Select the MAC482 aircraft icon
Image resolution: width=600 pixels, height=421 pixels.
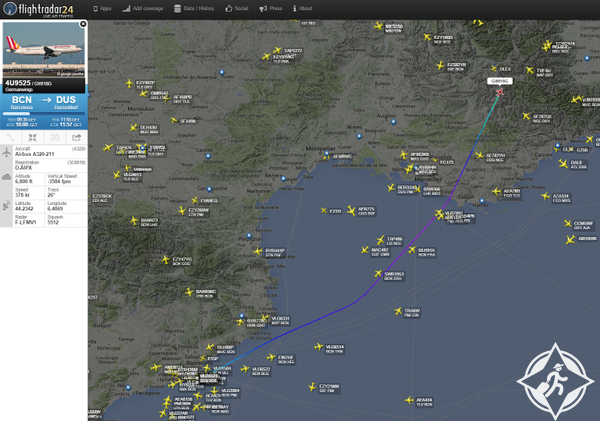365,250
